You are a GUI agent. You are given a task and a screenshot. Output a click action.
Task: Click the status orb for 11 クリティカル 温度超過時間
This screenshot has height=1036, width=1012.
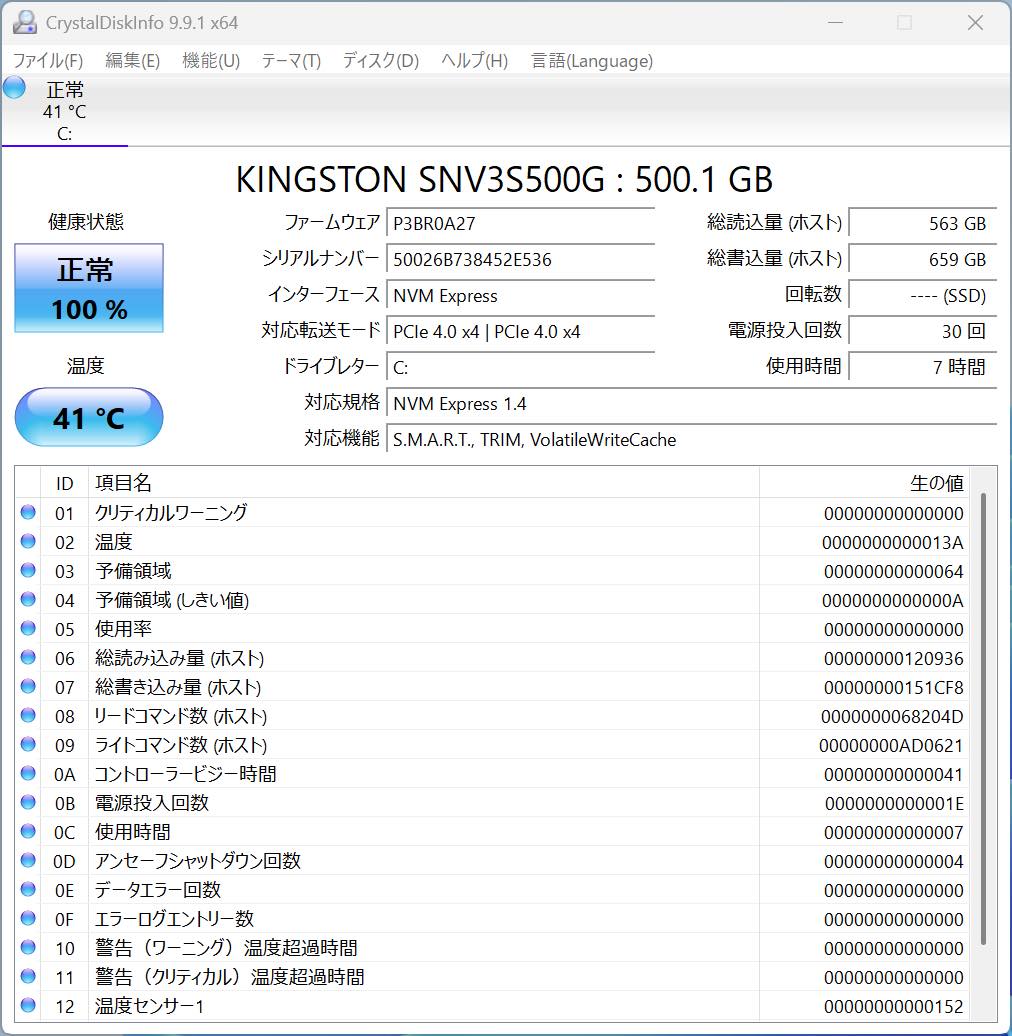coord(28,977)
